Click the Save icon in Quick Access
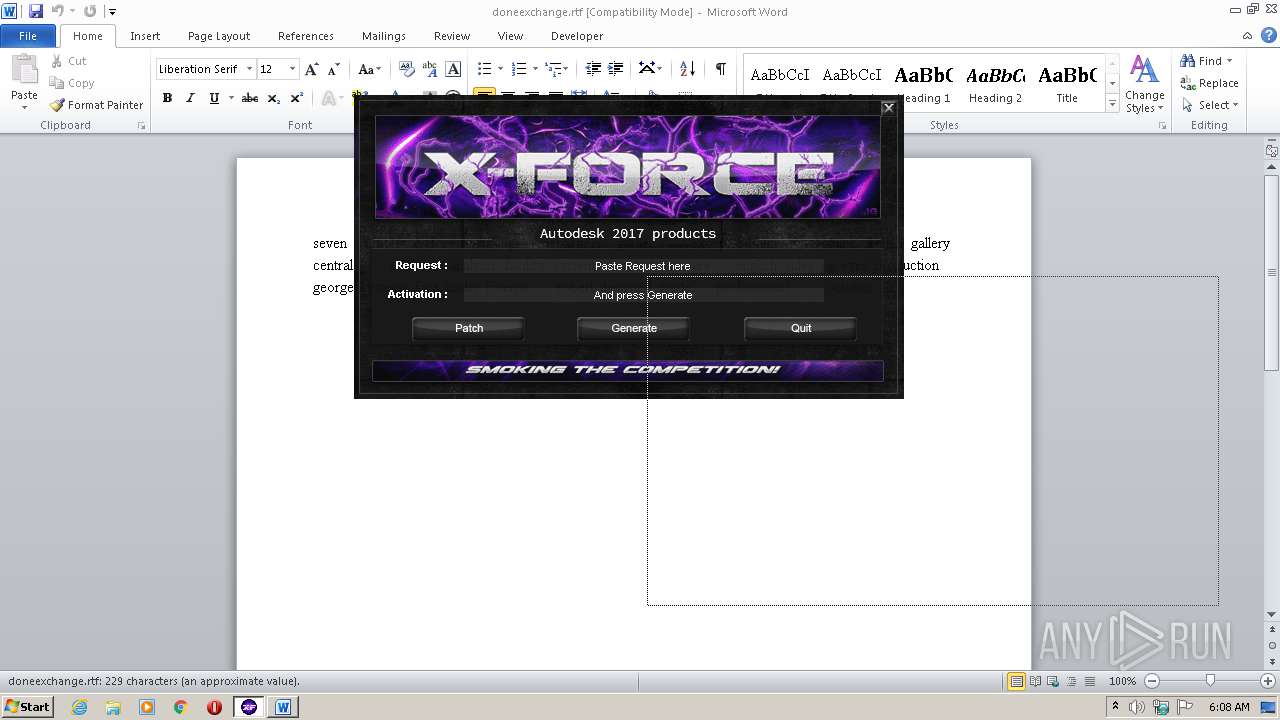1280x720 pixels. pyautogui.click(x=36, y=11)
